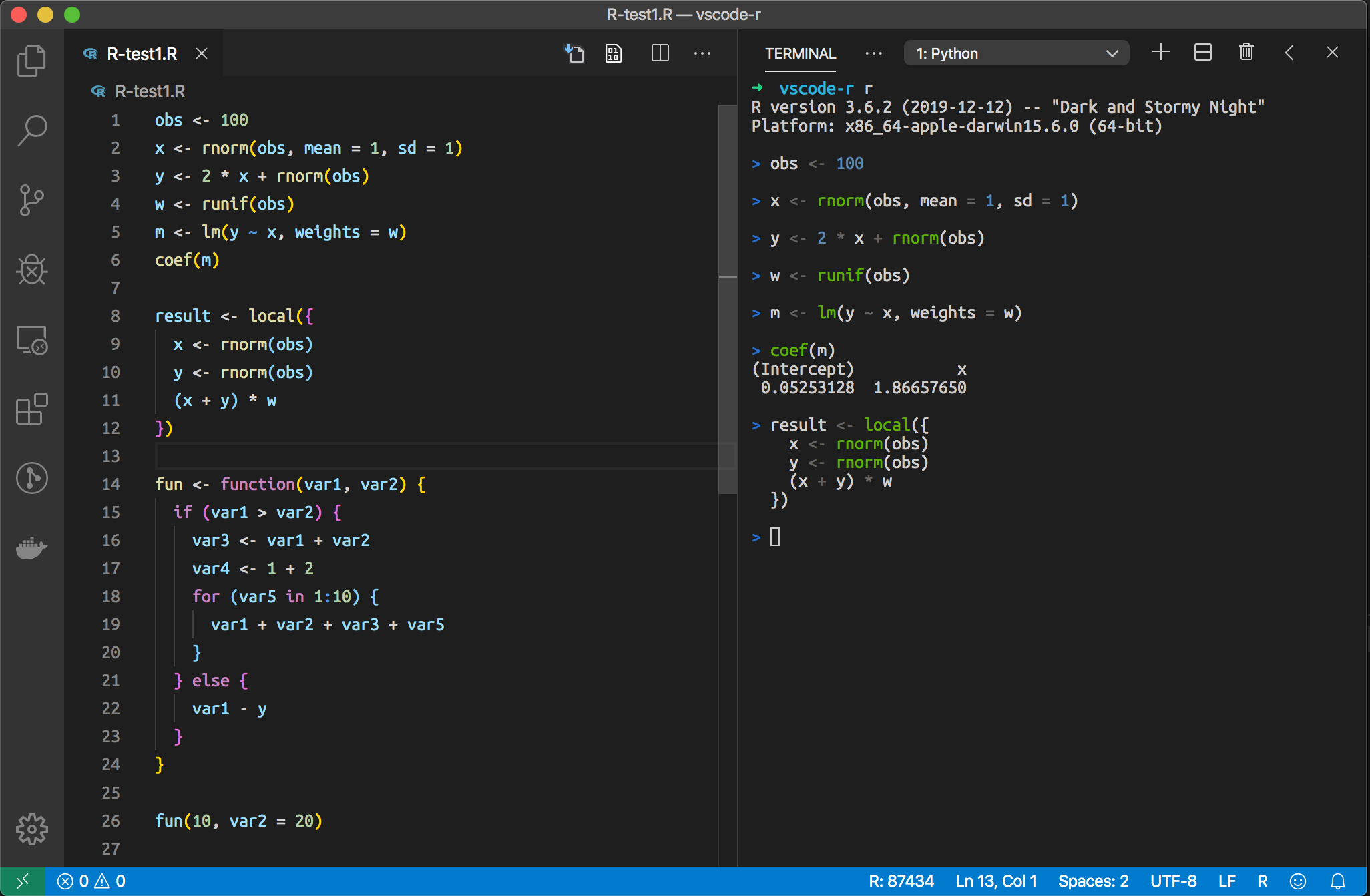Open the Search view icon
The height and width of the screenshot is (896, 1370).
coord(31,130)
